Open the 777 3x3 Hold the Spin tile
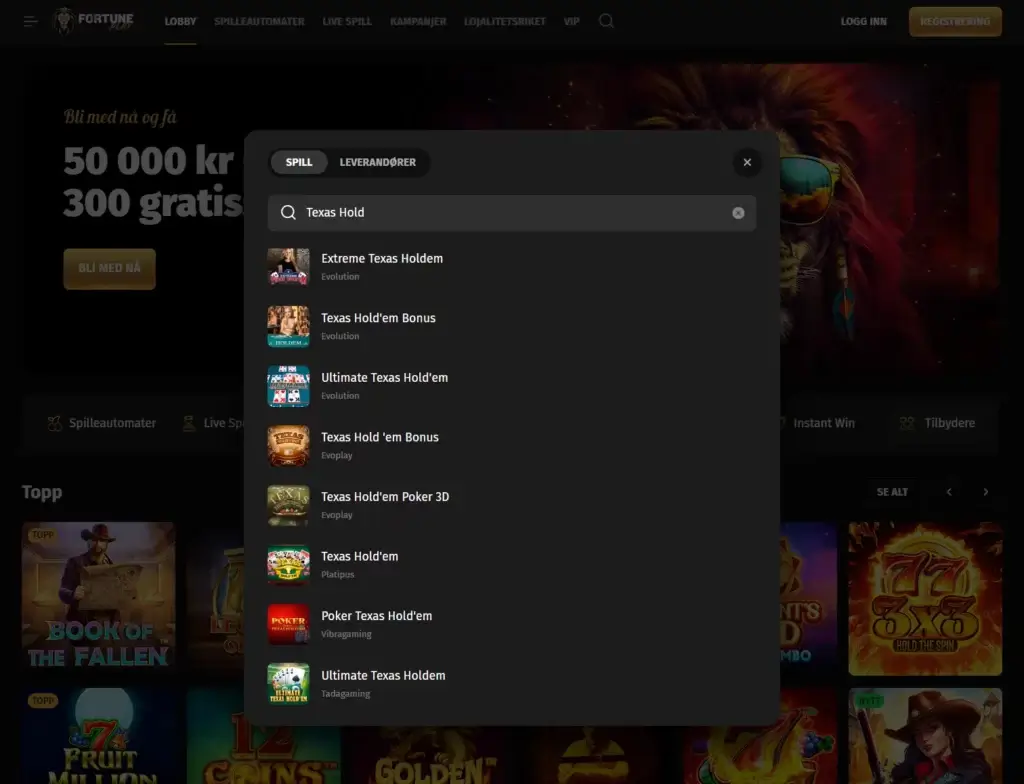Screen dimensions: 1024x784 (x=925, y=598)
